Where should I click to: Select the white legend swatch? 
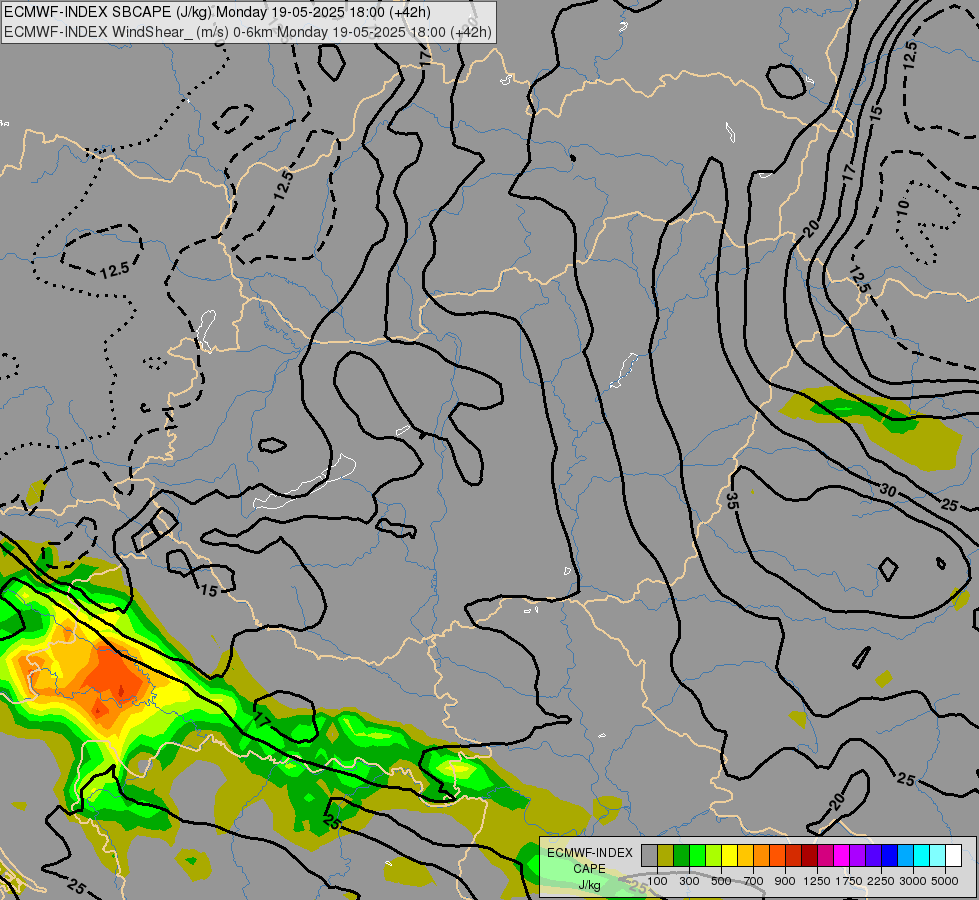click(953, 856)
